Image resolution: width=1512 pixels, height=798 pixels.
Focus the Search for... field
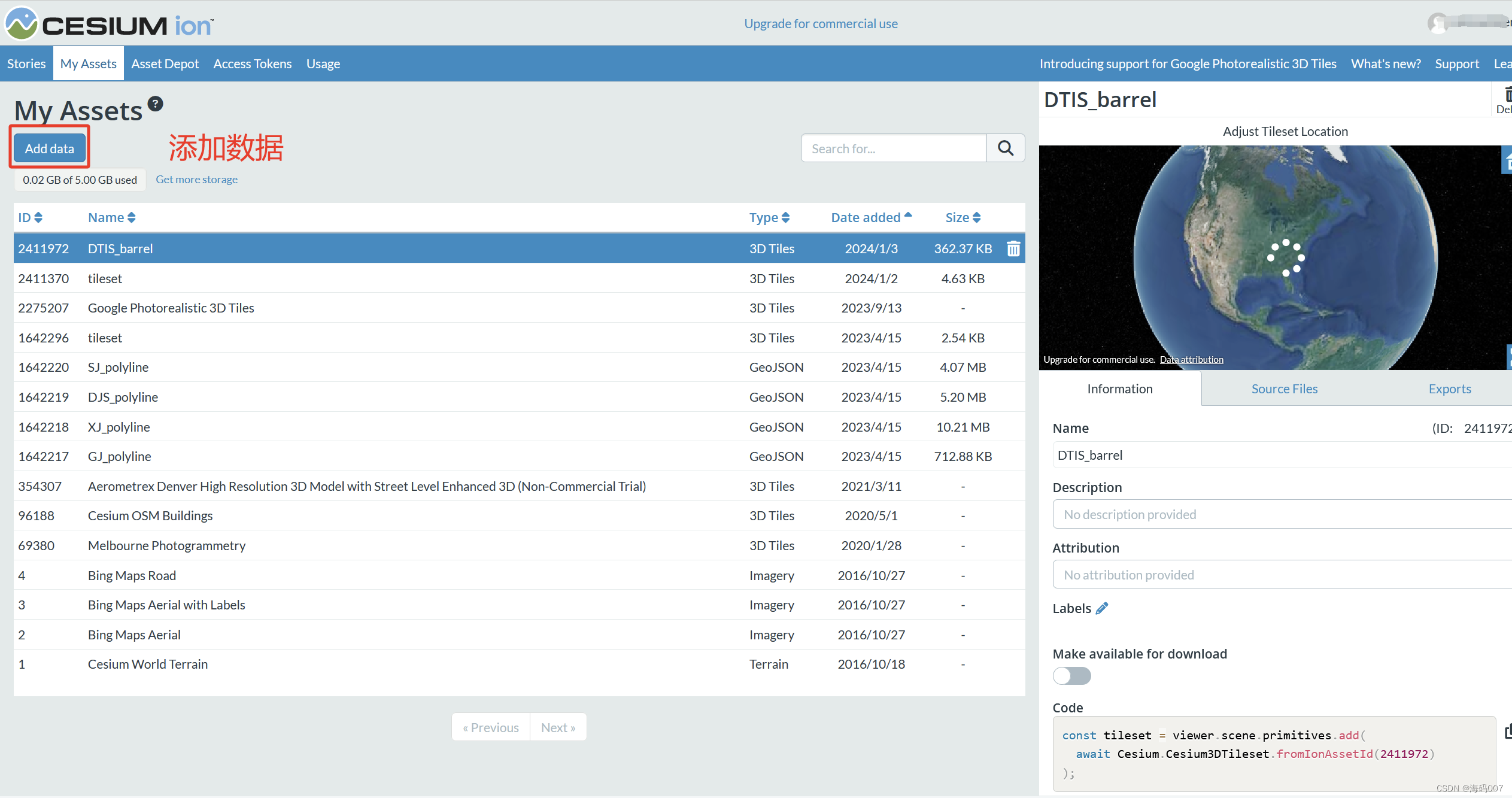pyautogui.click(x=894, y=148)
